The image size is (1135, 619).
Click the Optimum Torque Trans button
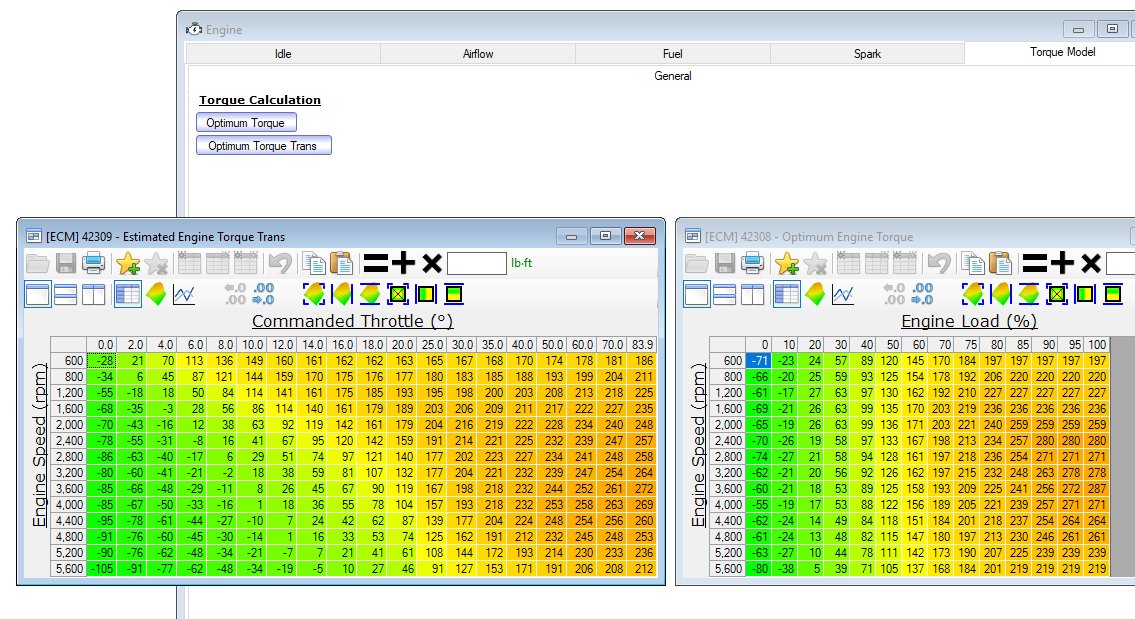[x=263, y=146]
